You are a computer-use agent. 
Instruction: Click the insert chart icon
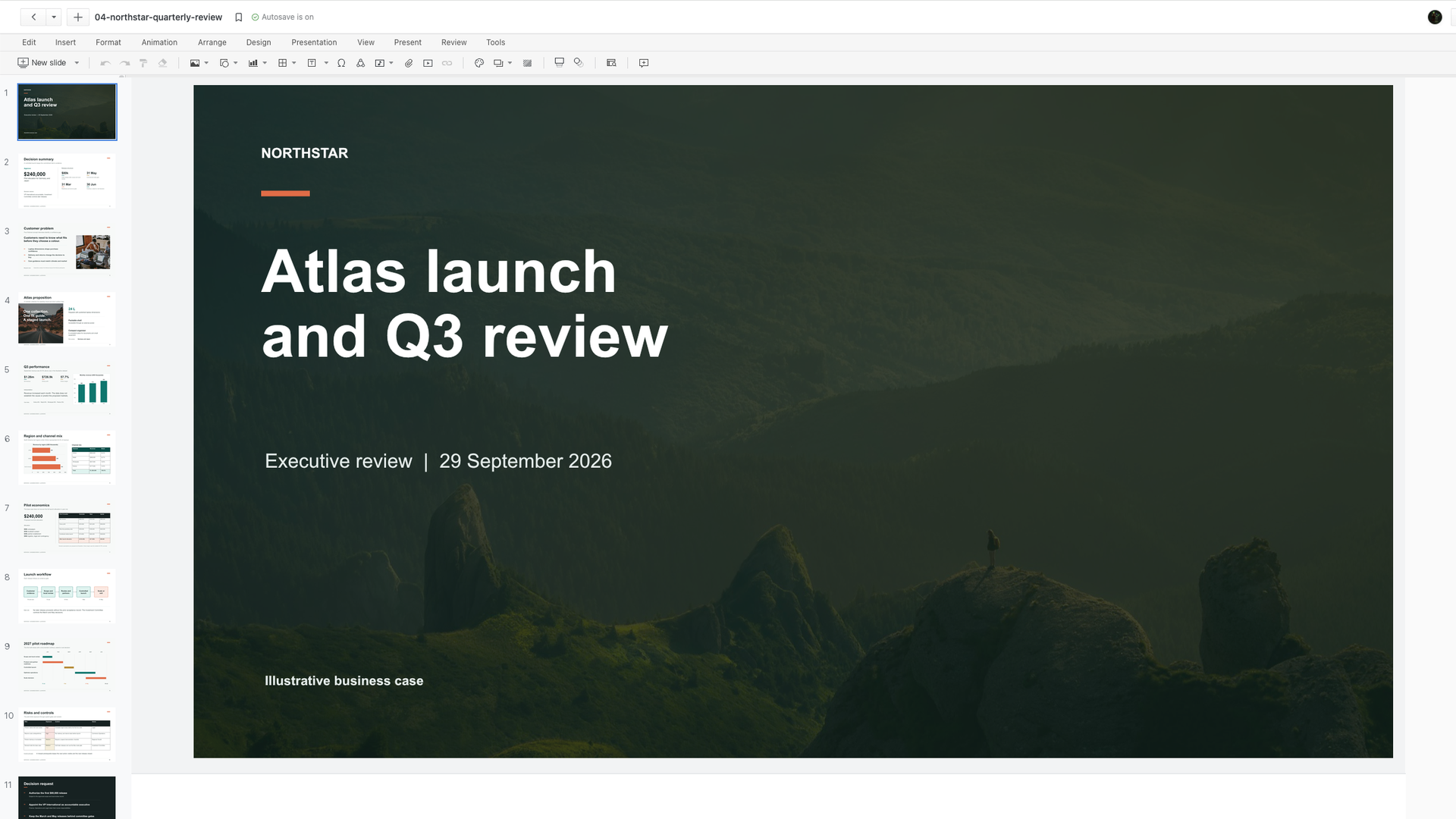[253, 63]
